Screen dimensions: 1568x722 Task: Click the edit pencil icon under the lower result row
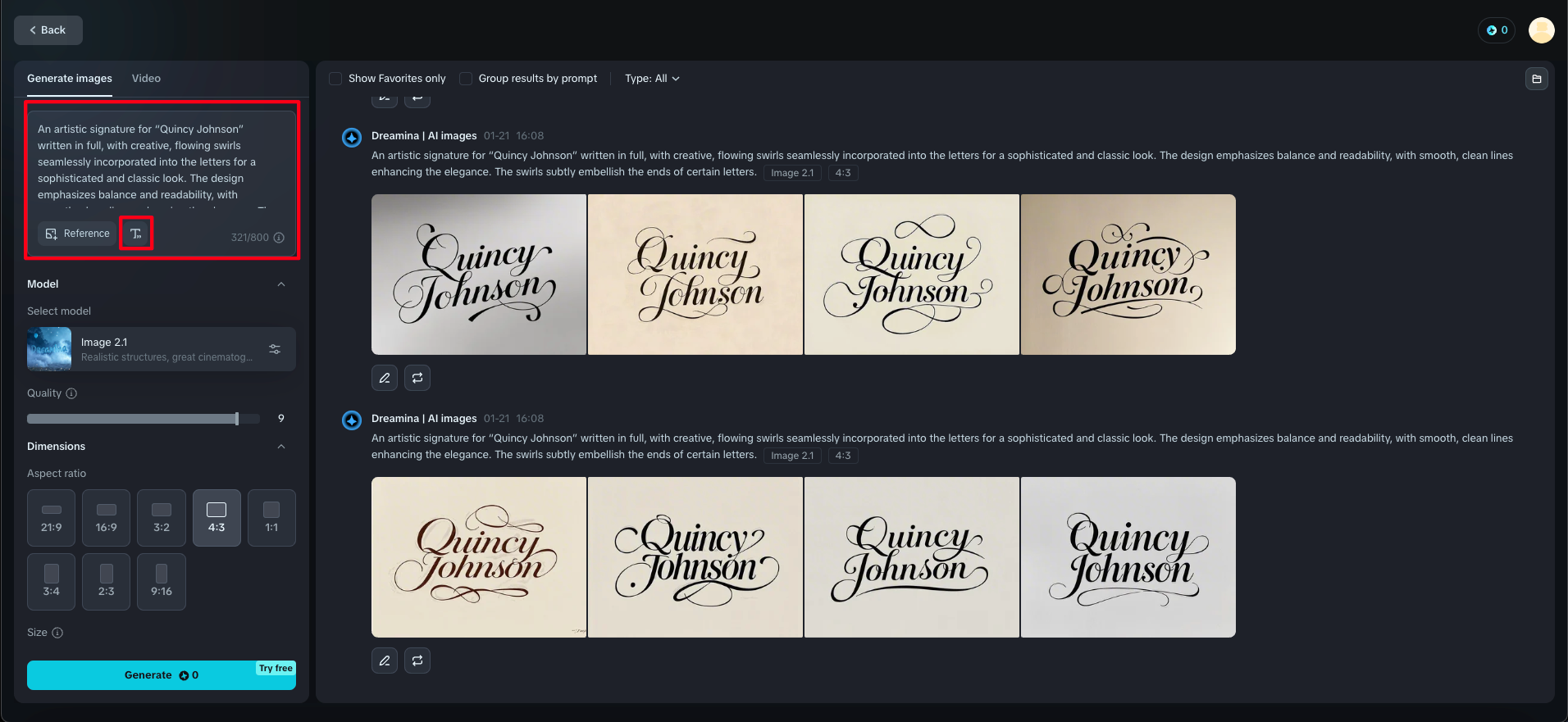tap(385, 661)
